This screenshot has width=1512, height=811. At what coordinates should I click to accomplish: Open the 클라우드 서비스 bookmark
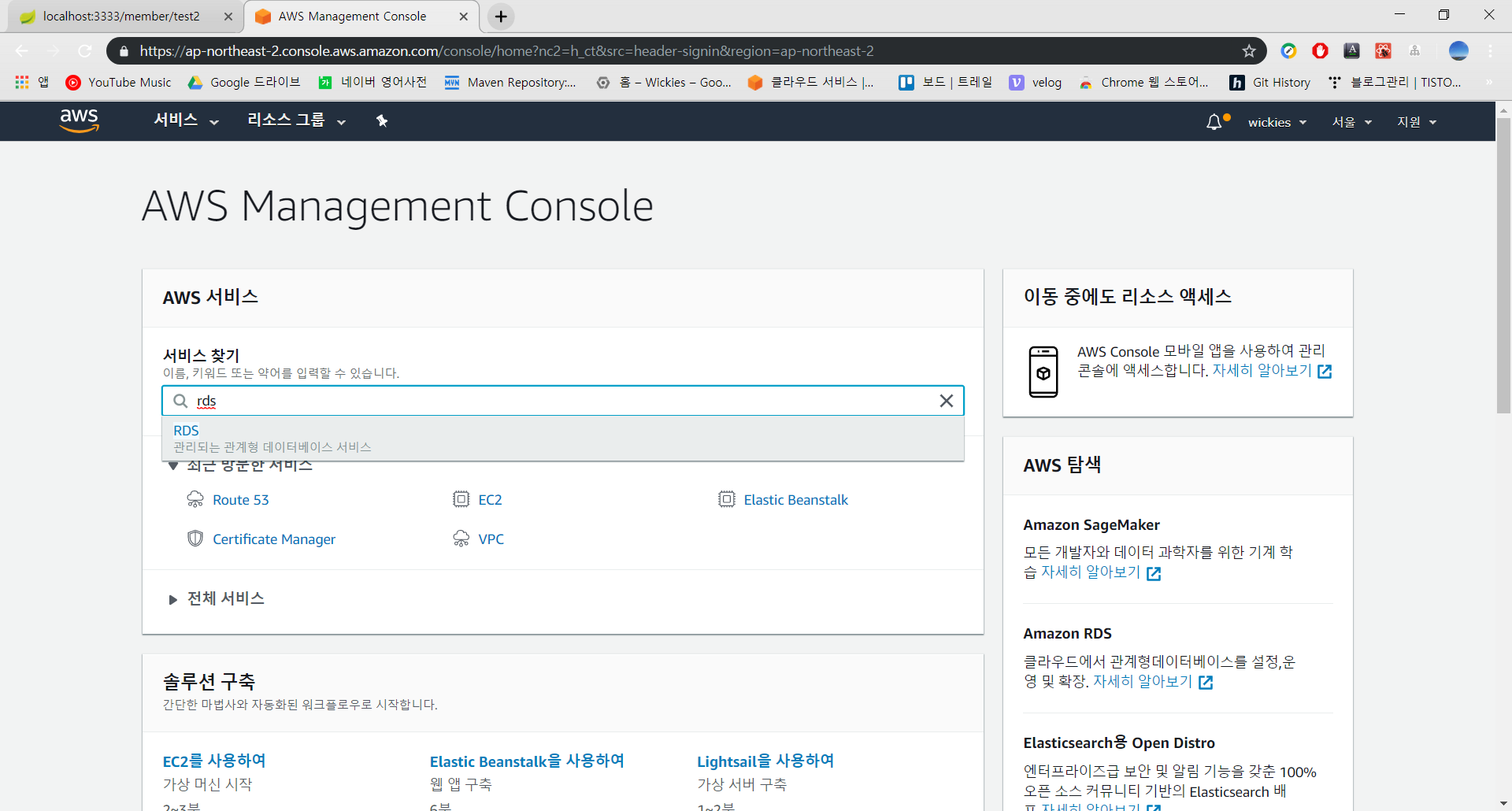point(810,82)
